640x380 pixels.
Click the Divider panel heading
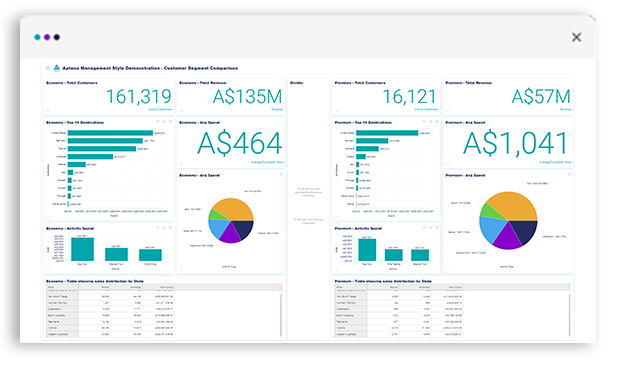pyautogui.click(x=297, y=83)
